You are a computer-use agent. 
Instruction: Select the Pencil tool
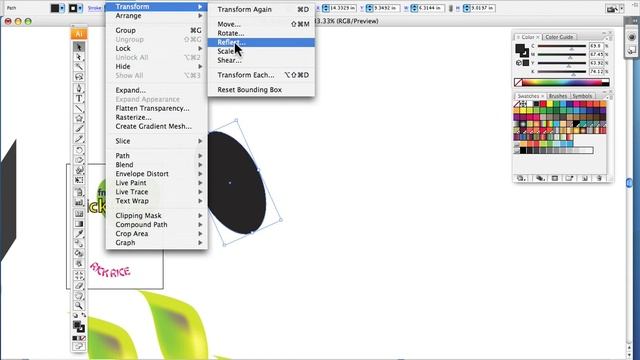(x=79, y=139)
